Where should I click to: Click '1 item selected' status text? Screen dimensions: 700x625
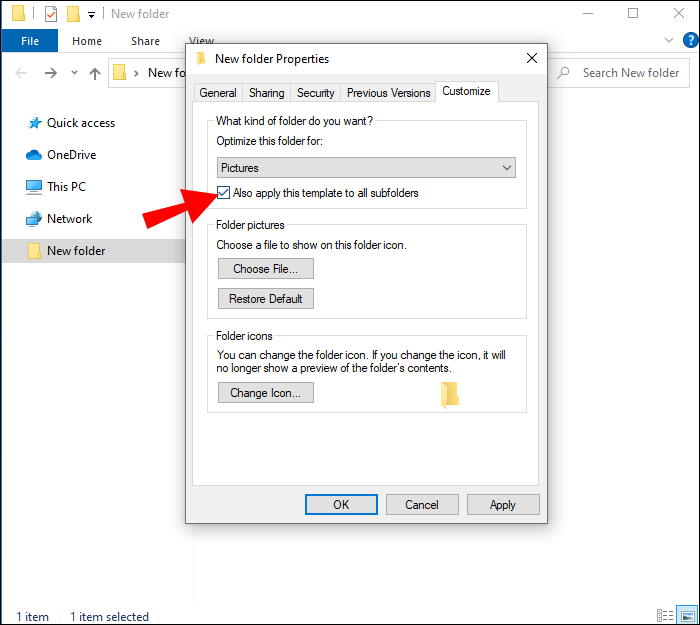click(109, 617)
